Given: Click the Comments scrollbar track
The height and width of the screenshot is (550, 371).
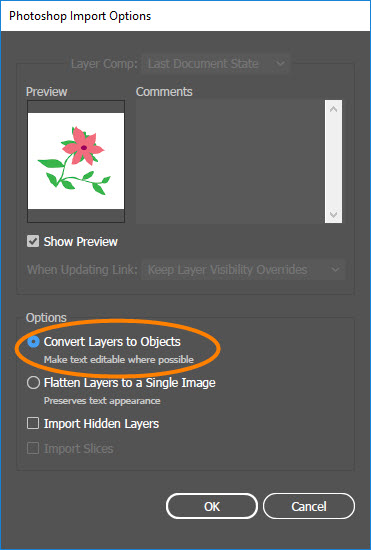Looking at the screenshot, I should [x=333, y=162].
